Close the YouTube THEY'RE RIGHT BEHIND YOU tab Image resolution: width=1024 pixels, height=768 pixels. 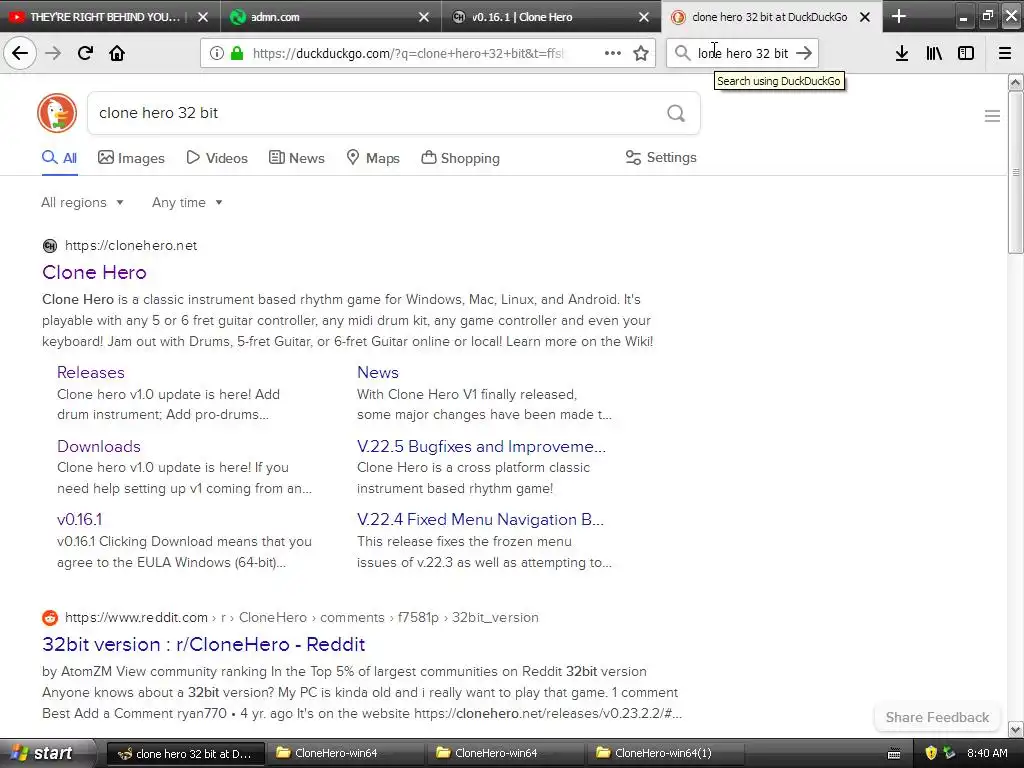(x=203, y=17)
